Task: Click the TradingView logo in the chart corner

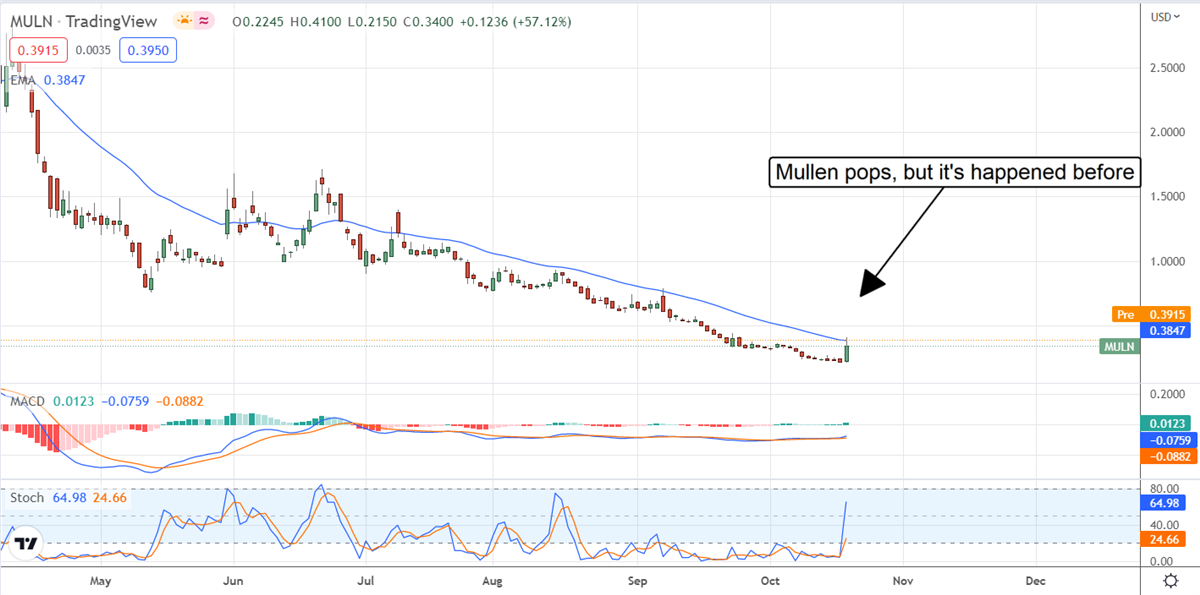Action: pos(25,543)
